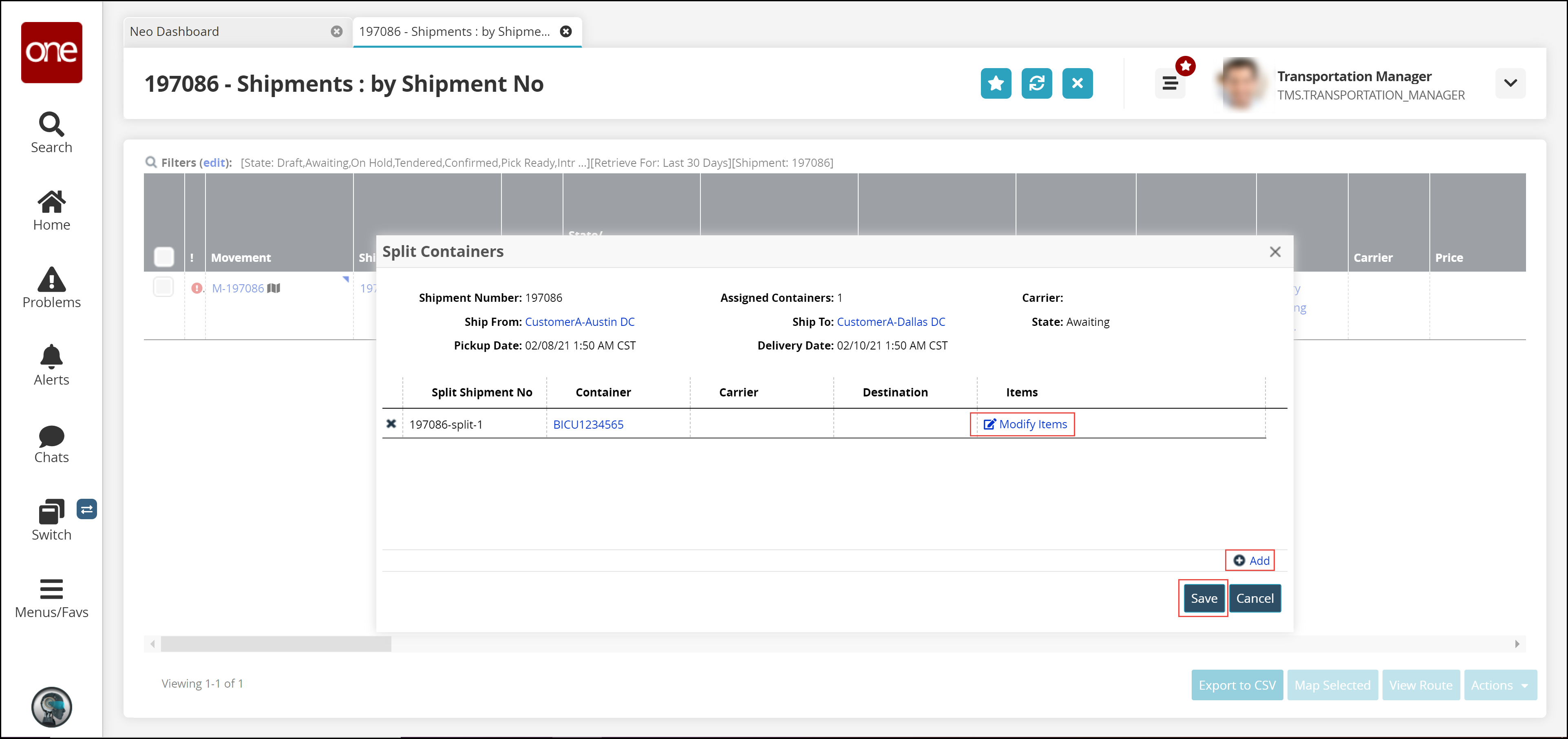Click the Modify Items button in split row
The width and height of the screenshot is (1568, 739).
1024,424
